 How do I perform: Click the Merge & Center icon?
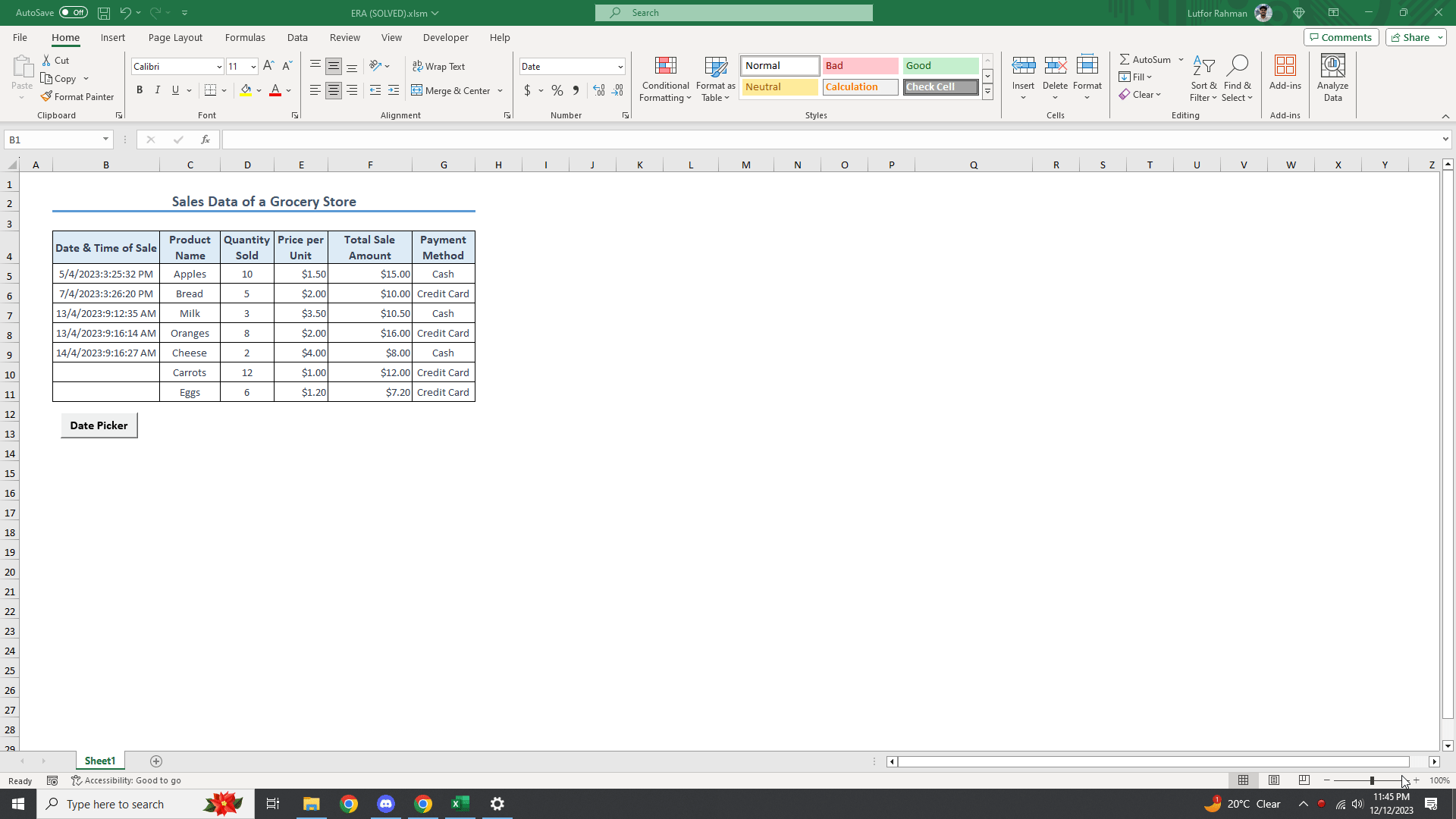tap(417, 90)
